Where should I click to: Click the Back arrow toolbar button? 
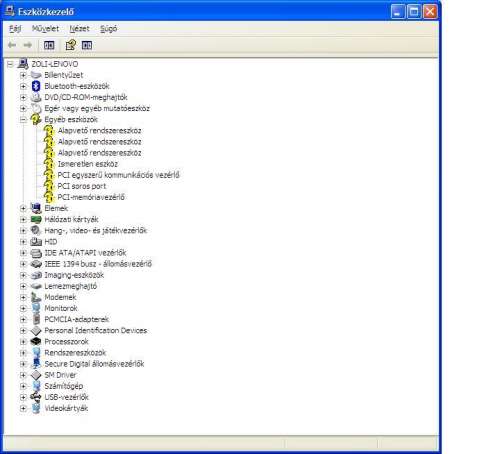(12, 45)
